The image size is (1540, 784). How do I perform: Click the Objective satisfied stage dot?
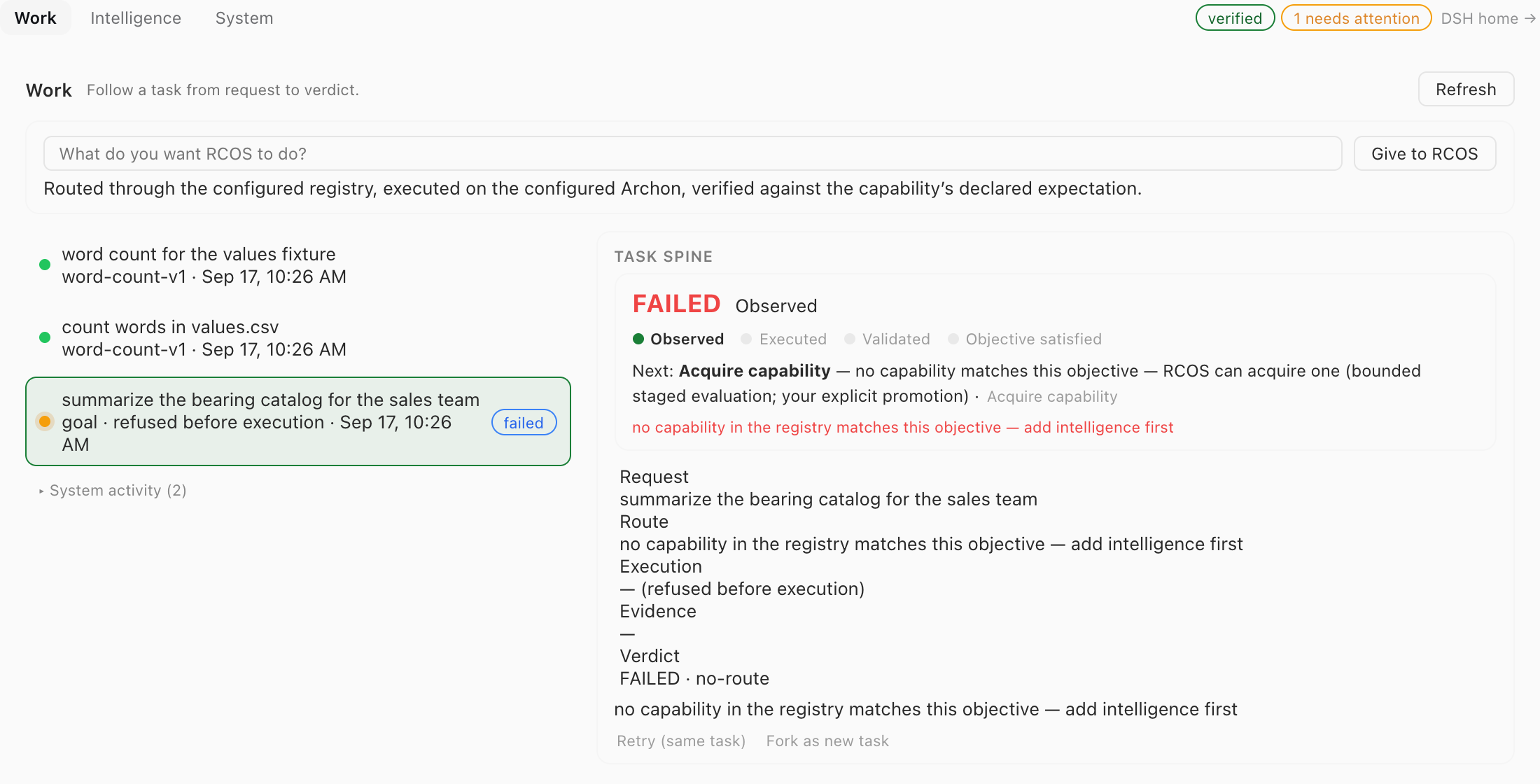(953, 339)
